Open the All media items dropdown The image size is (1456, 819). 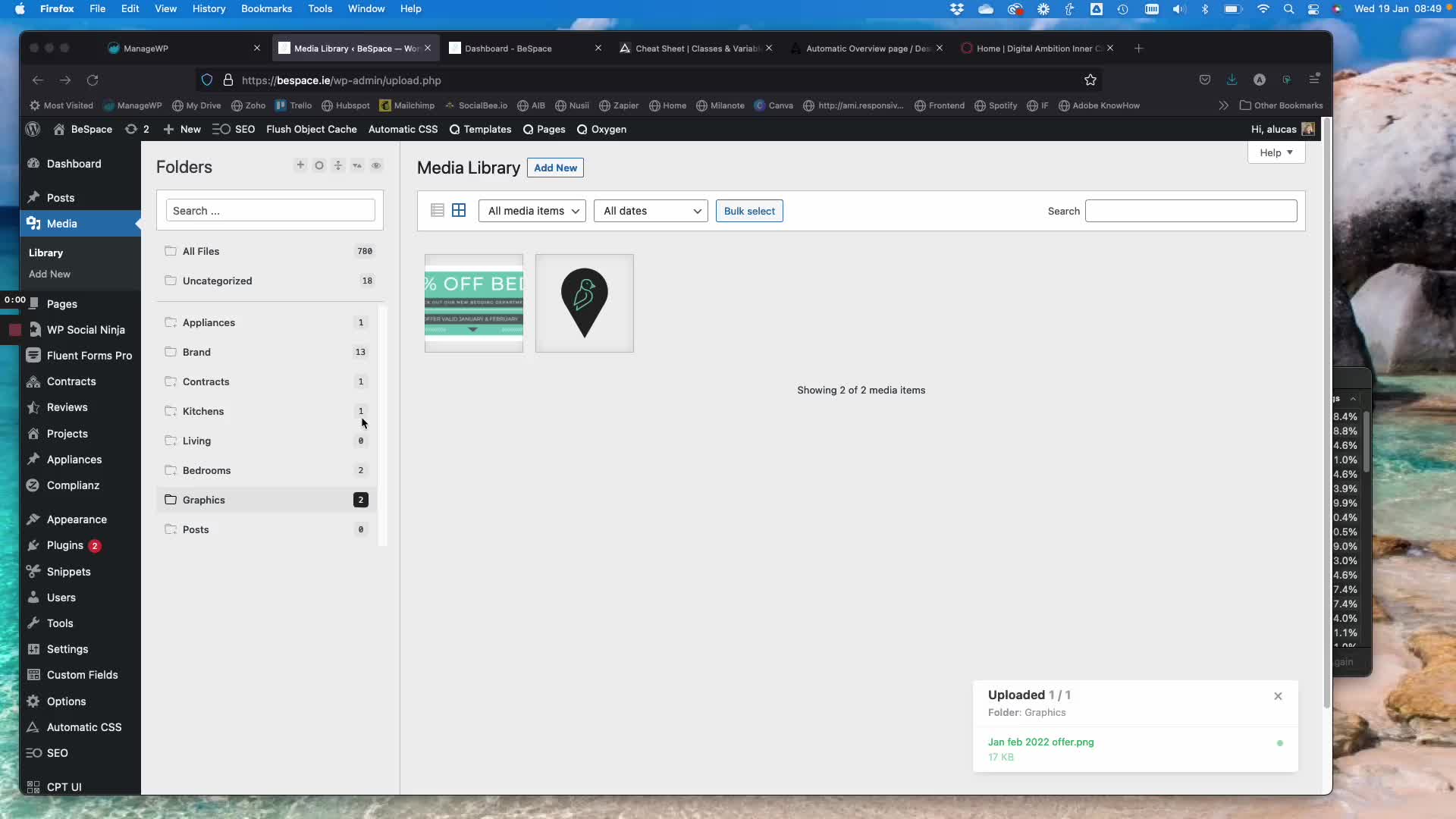tap(532, 211)
